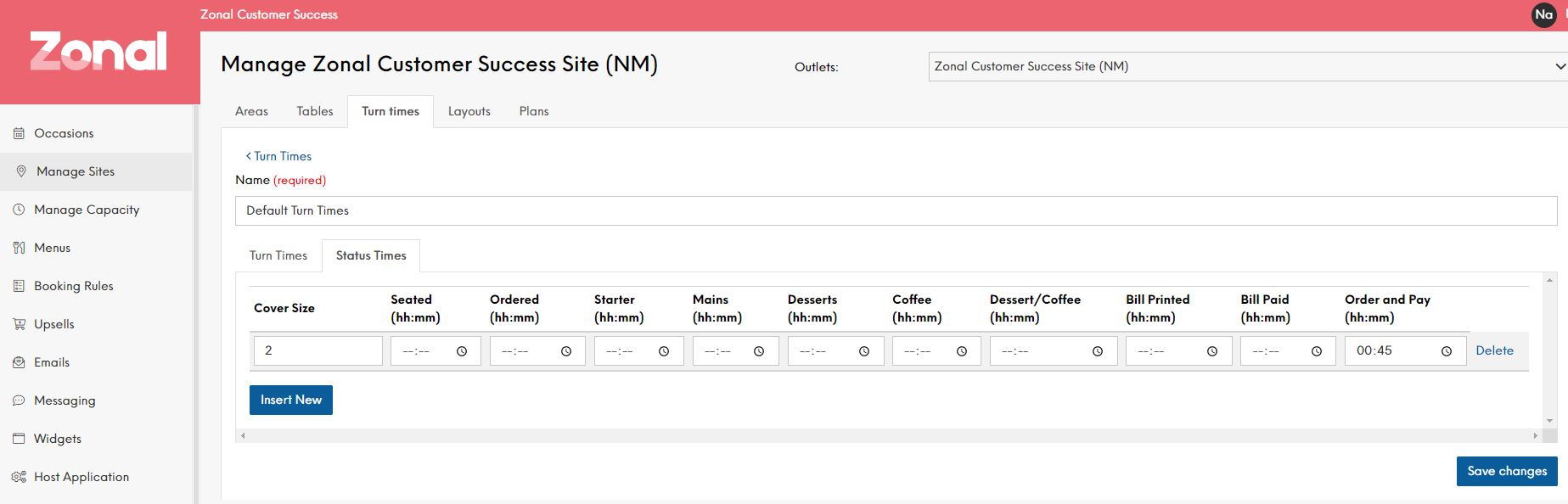The image size is (1568, 504).
Task: Click the Host Application gears icon
Action: click(x=19, y=477)
